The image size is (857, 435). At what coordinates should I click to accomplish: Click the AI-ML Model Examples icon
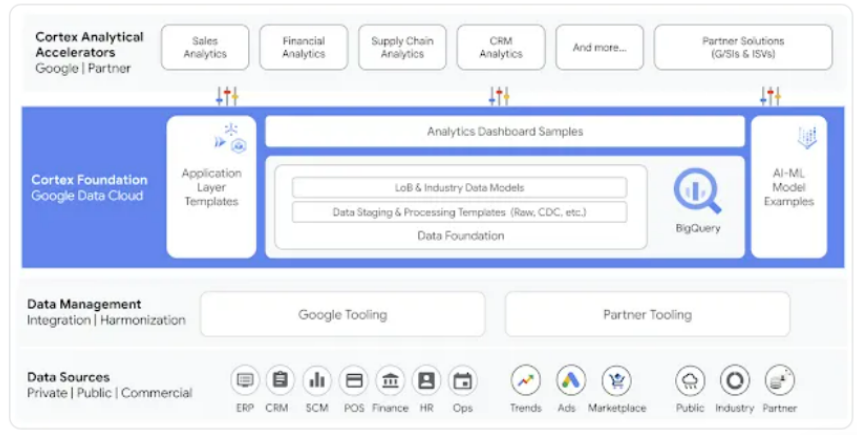807,137
